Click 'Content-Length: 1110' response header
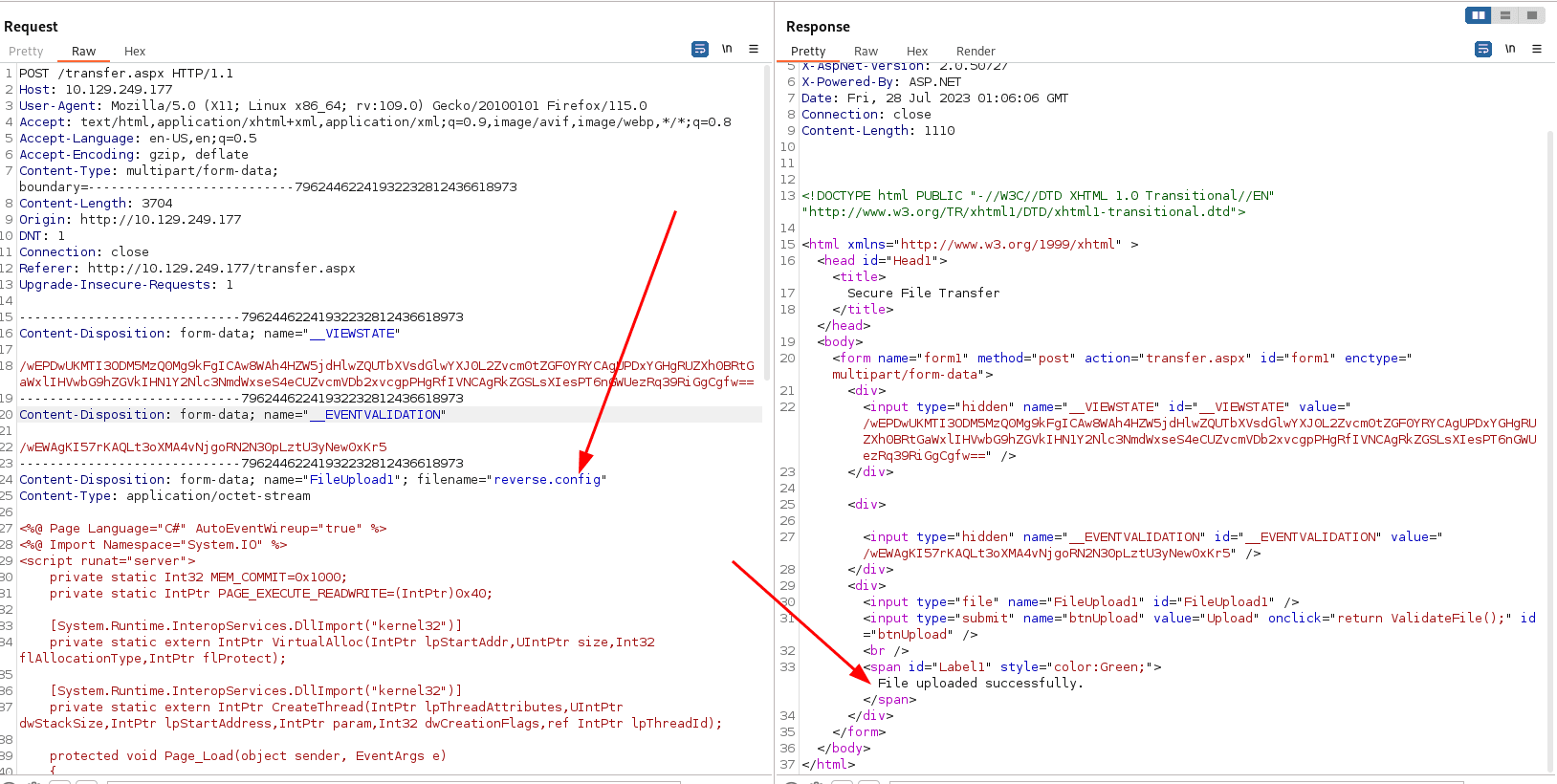Viewport: 1557px width, 784px height. click(878, 131)
